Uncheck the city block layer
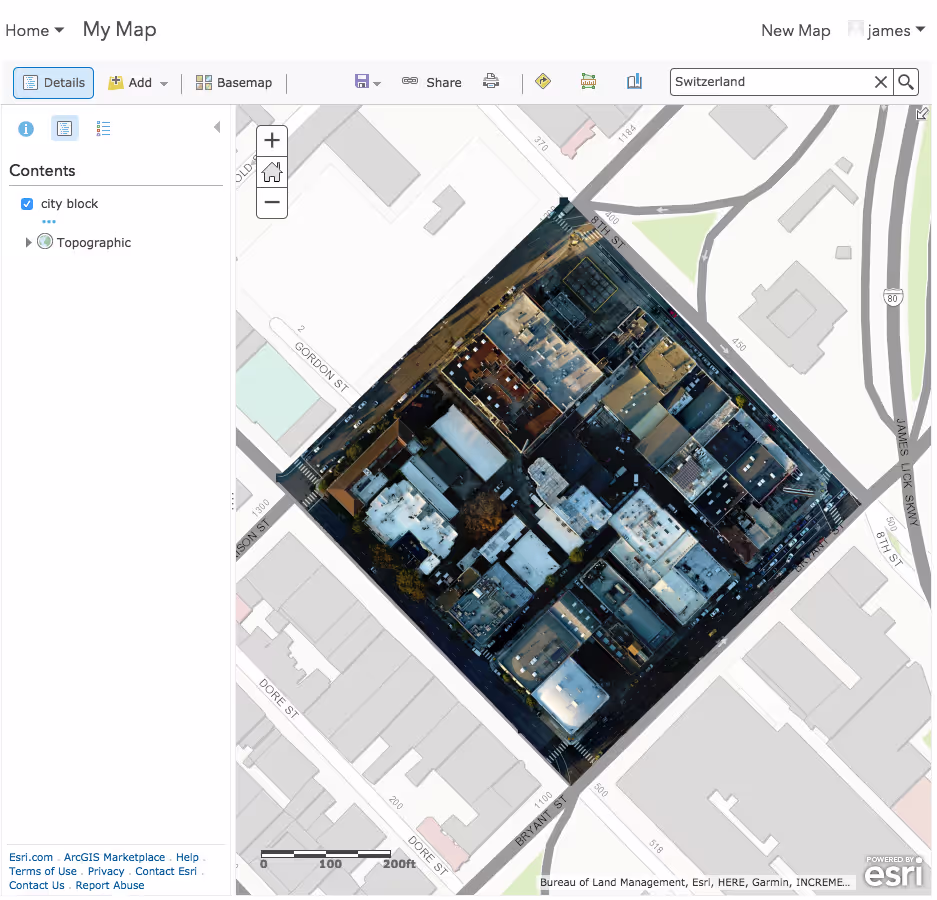The width and height of the screenshot is (937, 900). click(27, 204)
